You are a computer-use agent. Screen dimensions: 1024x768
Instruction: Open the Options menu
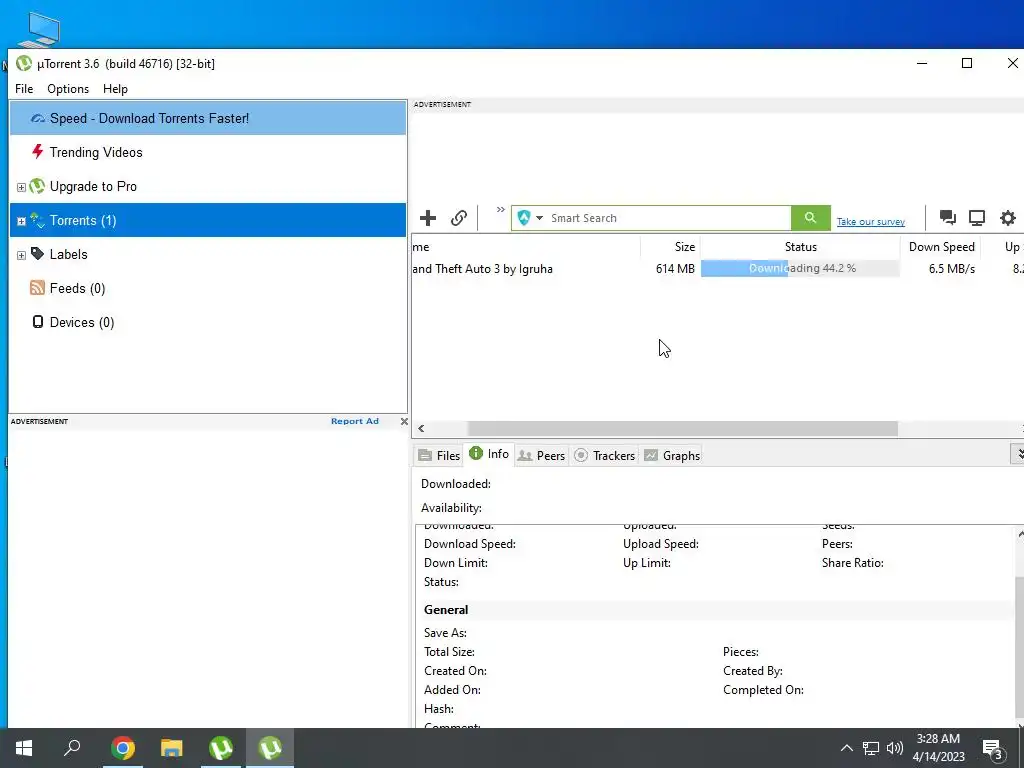point(68,89)
